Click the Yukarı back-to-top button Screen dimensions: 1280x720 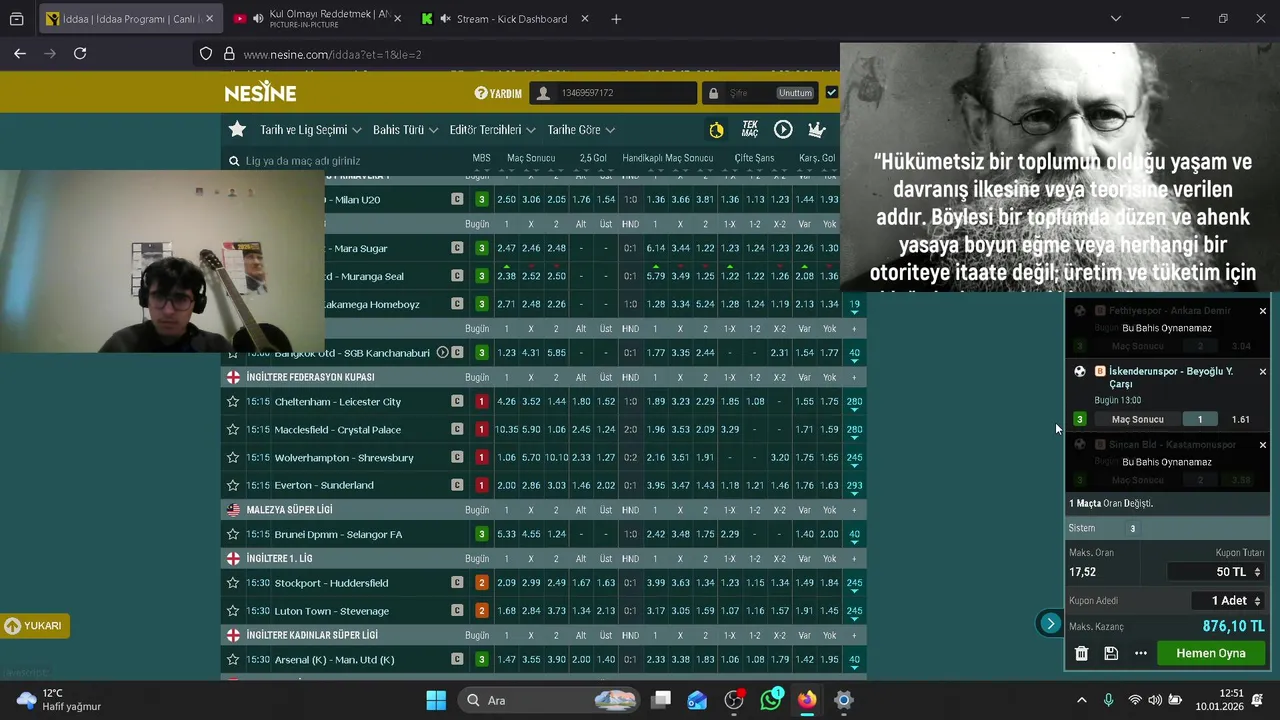[34, 626]
